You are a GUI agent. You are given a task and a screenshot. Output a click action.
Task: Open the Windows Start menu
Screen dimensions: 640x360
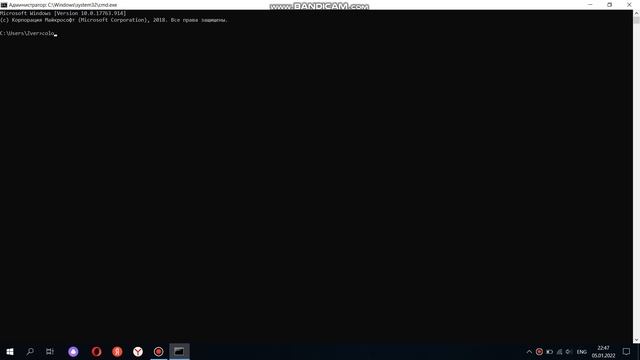point(10,351)
